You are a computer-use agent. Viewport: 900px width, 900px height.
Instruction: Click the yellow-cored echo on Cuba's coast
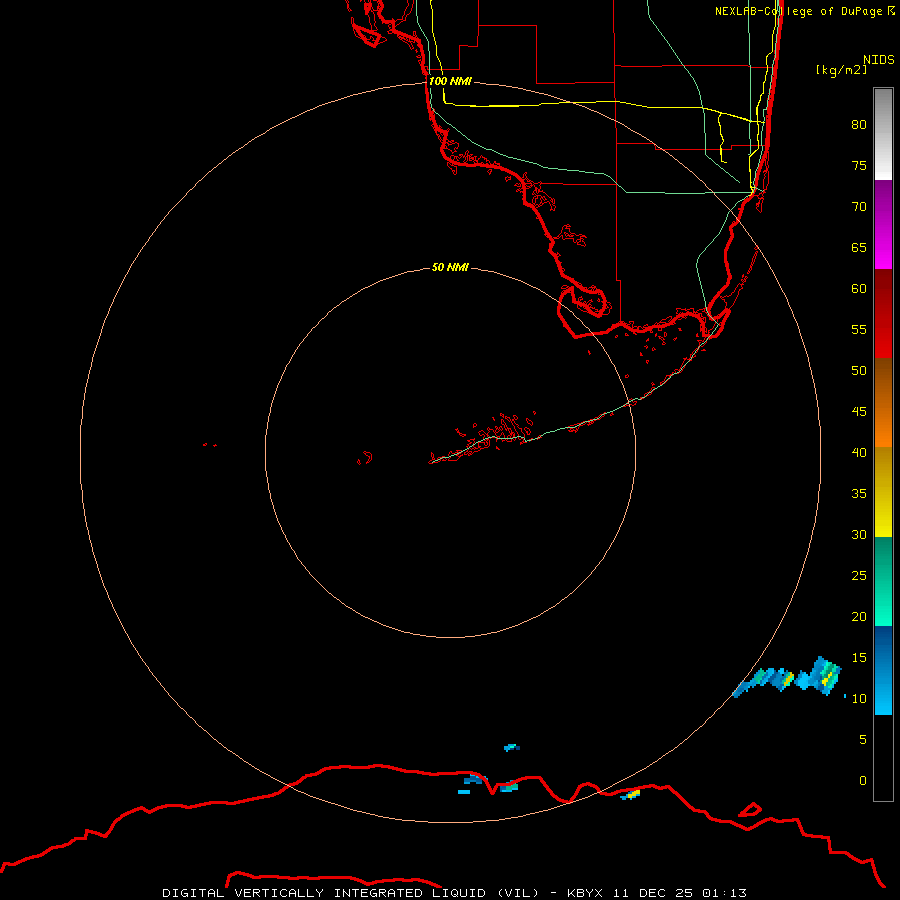pyautogui.click(x=630, y=795)
